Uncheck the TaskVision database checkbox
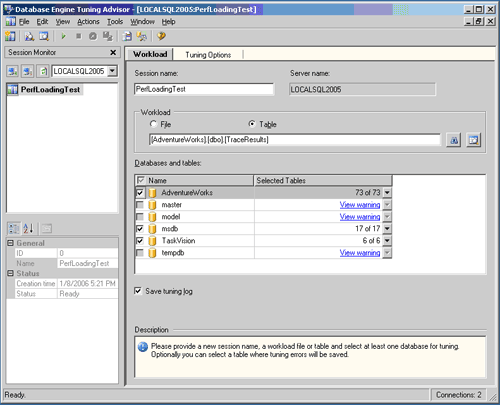 140,241
